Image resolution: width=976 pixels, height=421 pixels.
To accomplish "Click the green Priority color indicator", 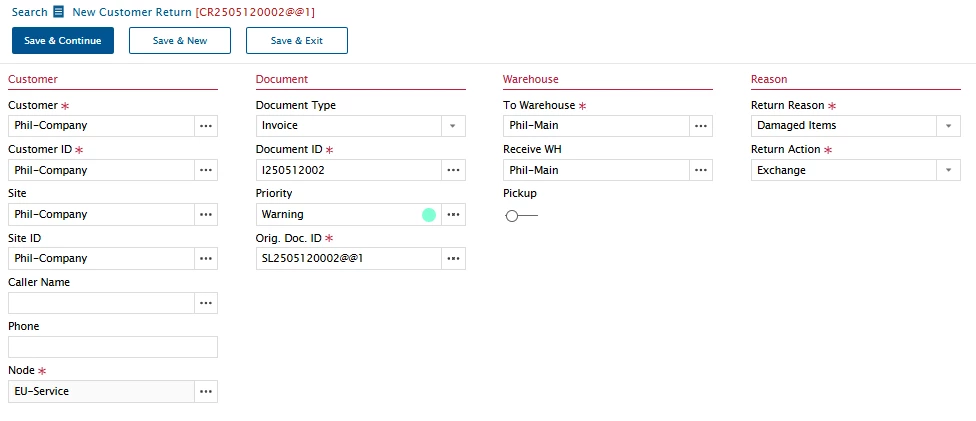I will (429, 215).
